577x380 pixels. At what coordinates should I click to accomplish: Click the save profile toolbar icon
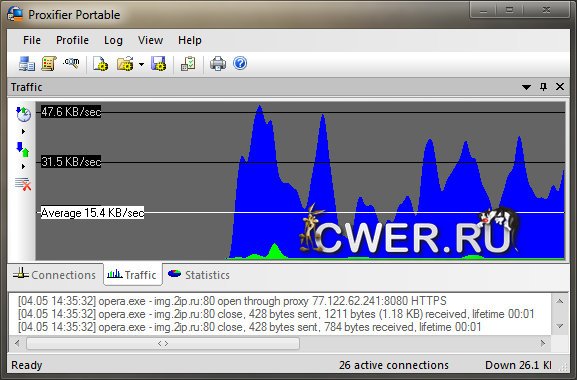[x=159, y=64]
